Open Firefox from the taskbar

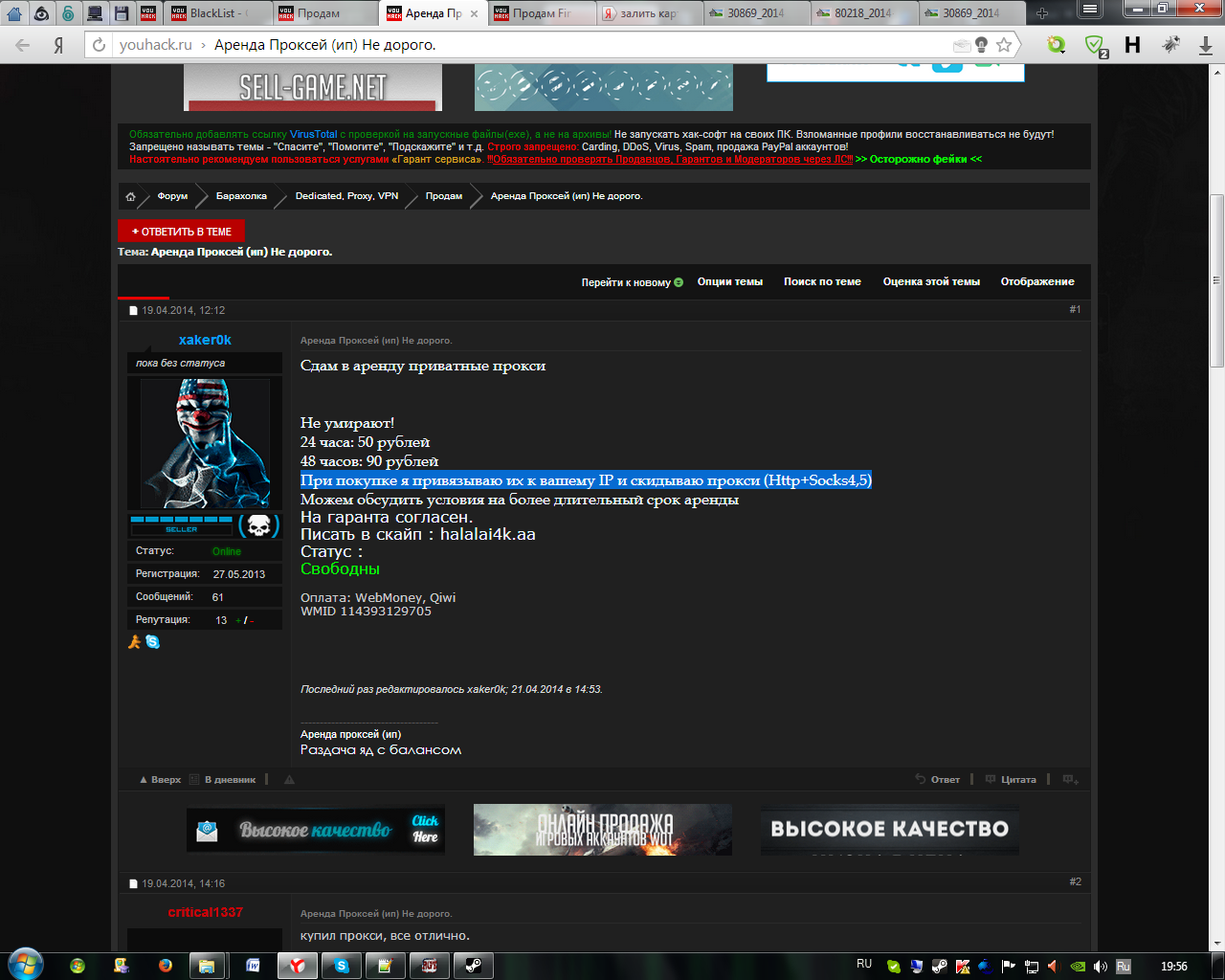(165, 966)
